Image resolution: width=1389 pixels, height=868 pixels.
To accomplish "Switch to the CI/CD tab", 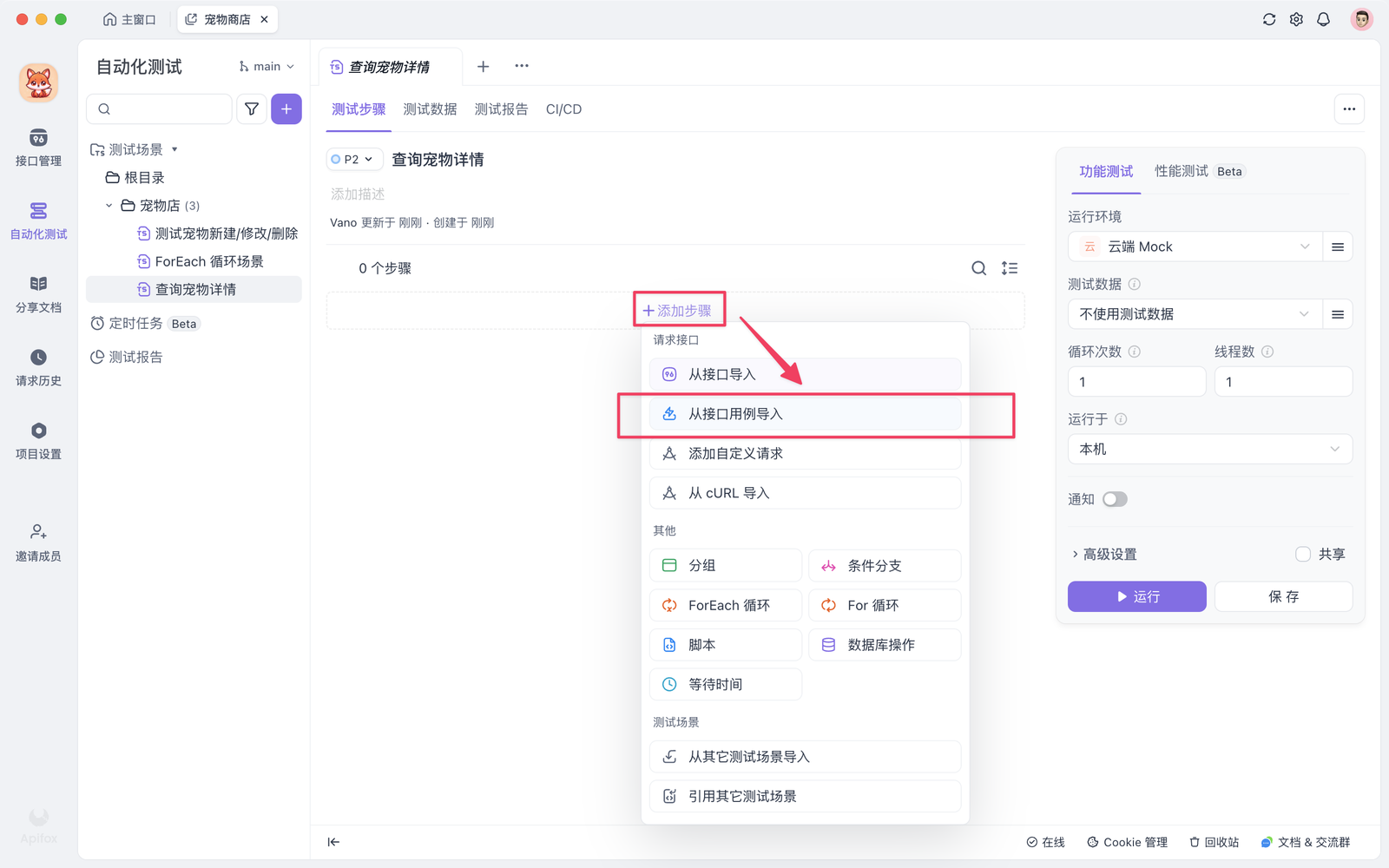I will [x=563, y=109].
